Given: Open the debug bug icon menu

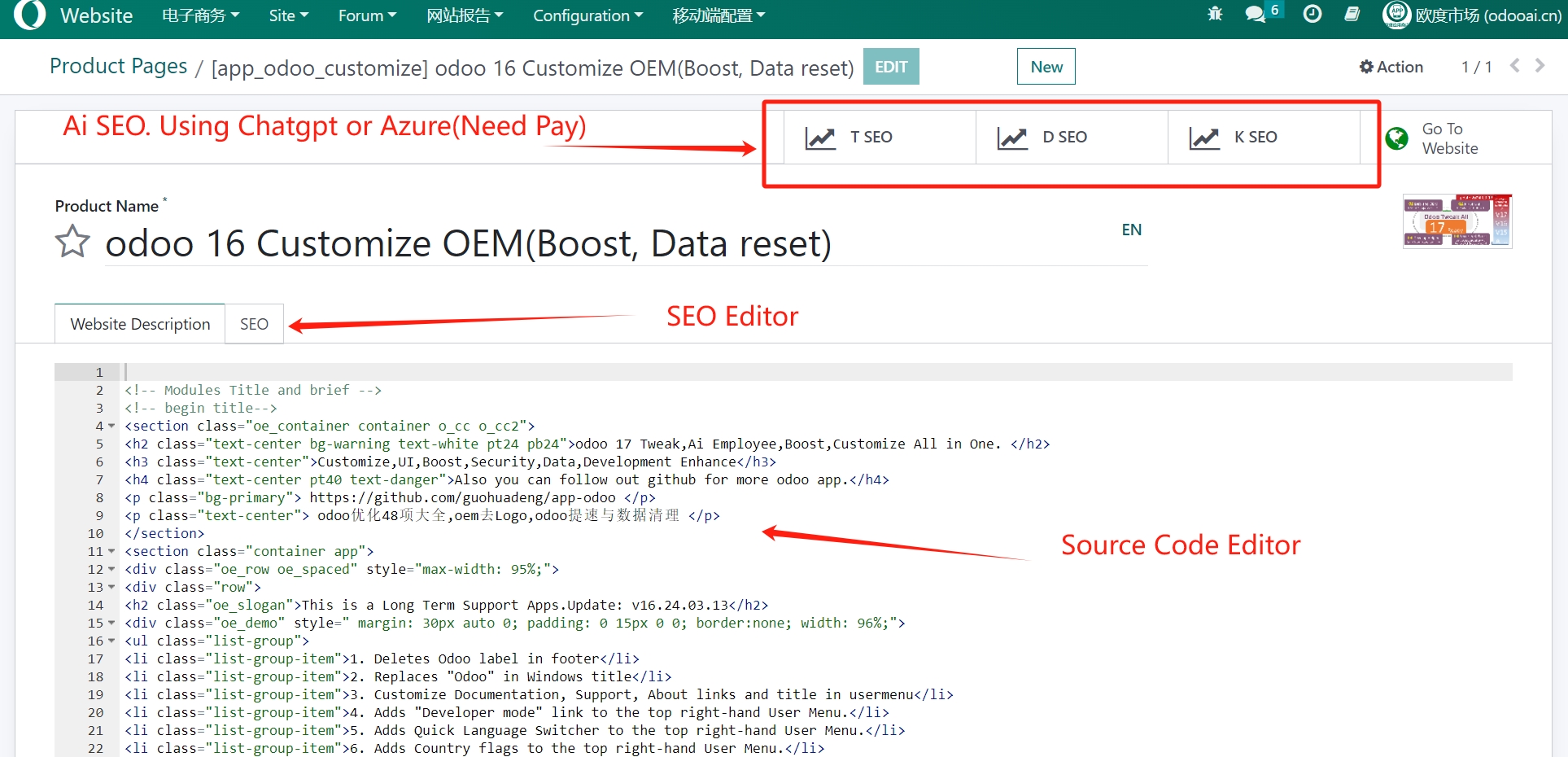Looking at the screenshot, I should (1215, 14).
